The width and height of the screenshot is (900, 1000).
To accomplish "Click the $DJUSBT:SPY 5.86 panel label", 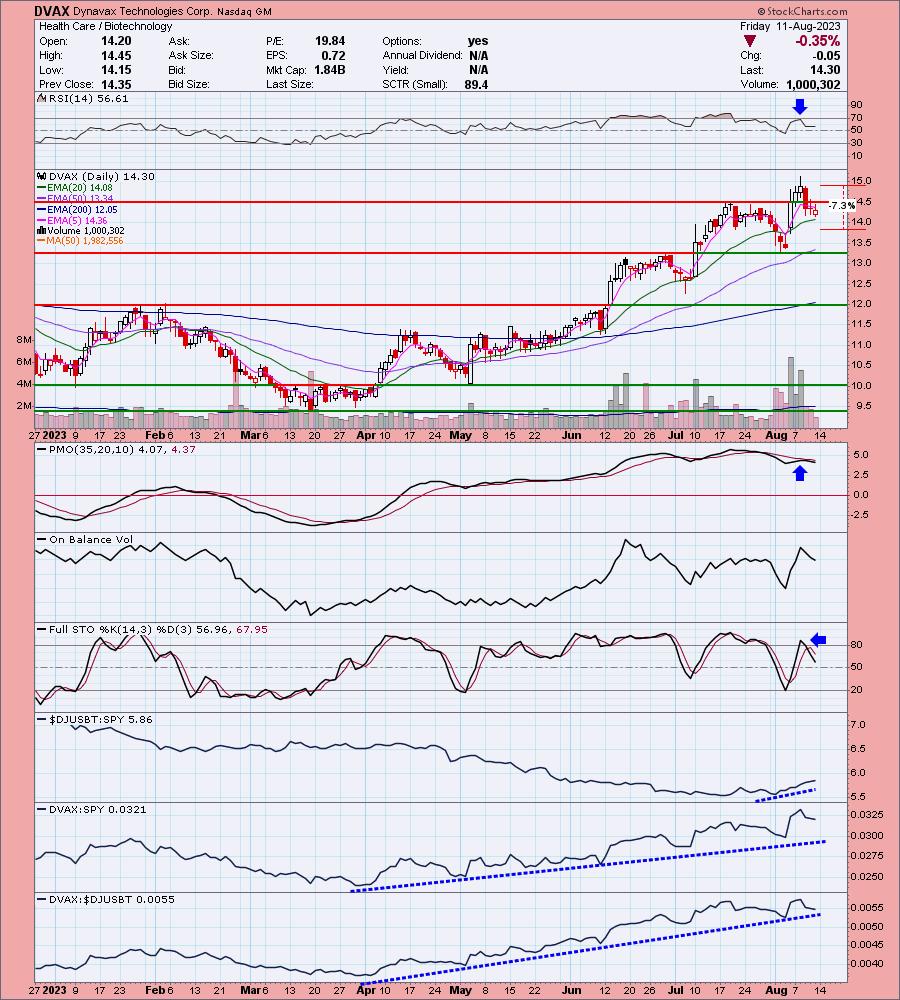I will point(96,719).
